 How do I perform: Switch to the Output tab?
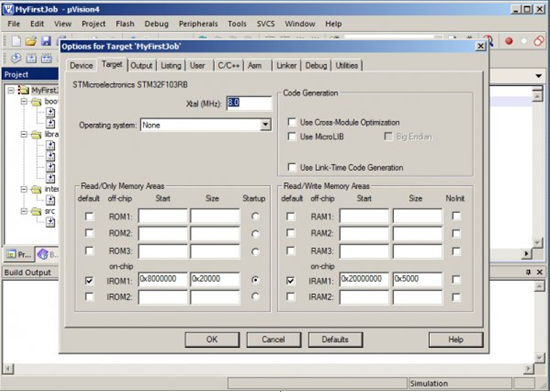tap(141, 66)
